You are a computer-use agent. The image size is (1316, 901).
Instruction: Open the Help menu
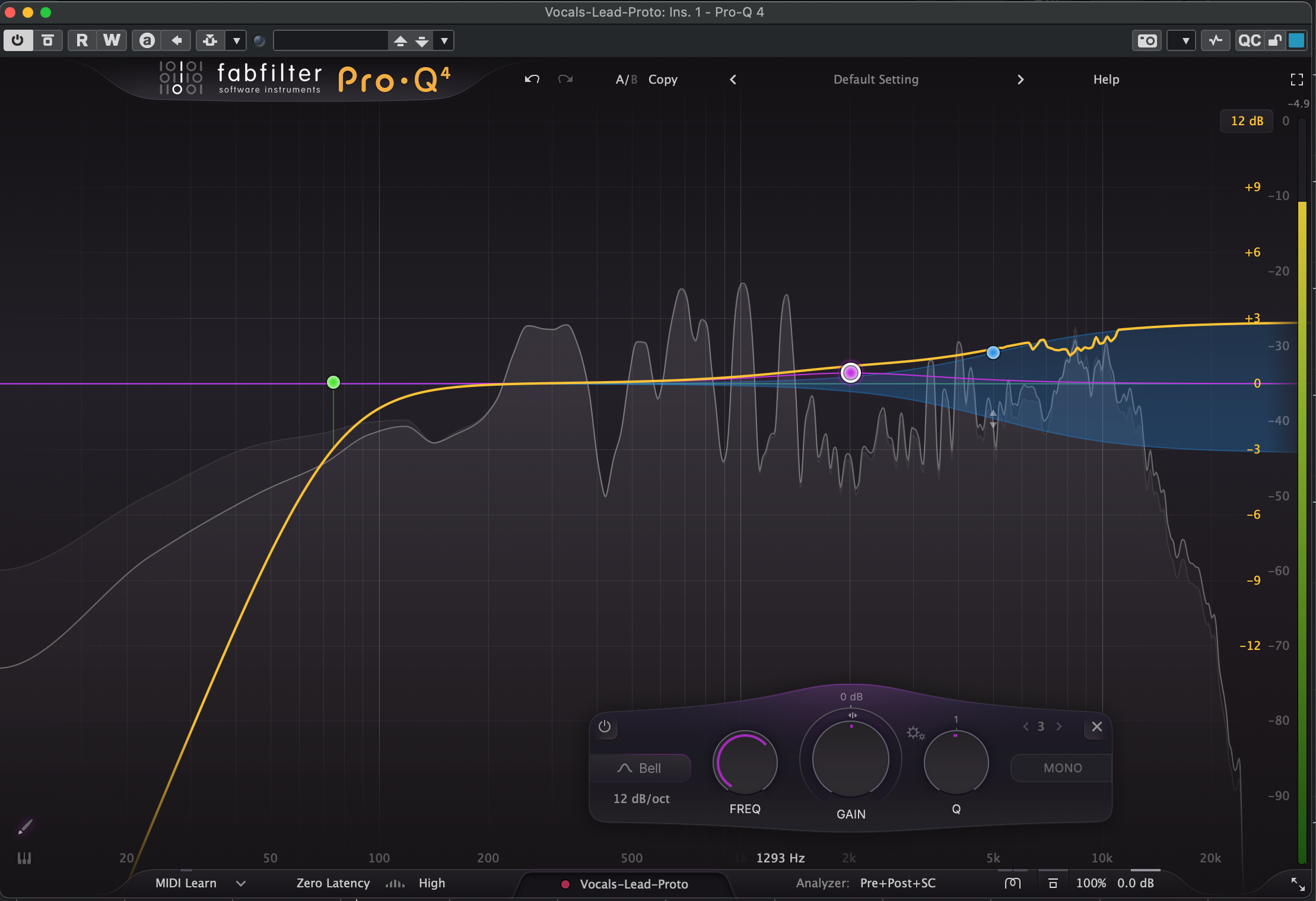(1106, 80)
